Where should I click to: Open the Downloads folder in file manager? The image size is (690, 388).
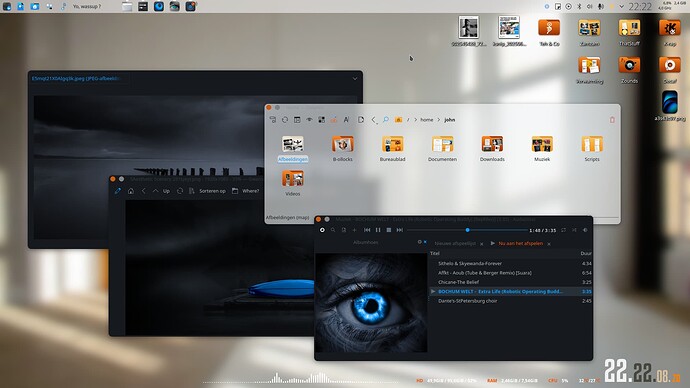click(x=492, y=148)
